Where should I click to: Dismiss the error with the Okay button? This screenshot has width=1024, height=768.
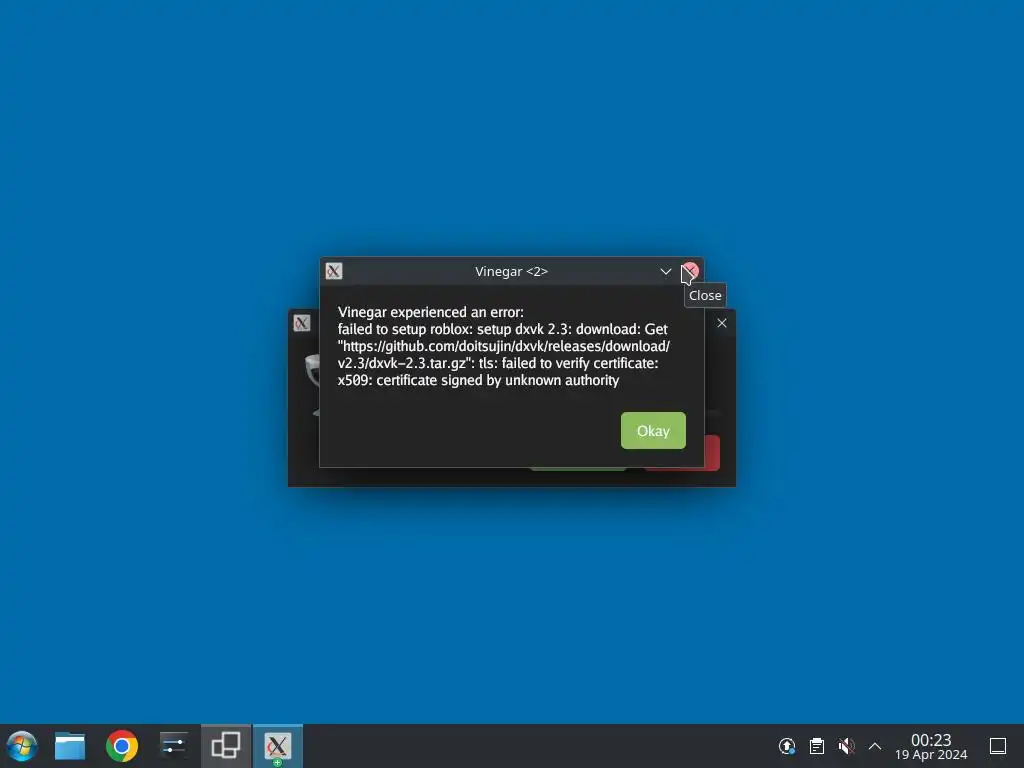tap(653, 430)
